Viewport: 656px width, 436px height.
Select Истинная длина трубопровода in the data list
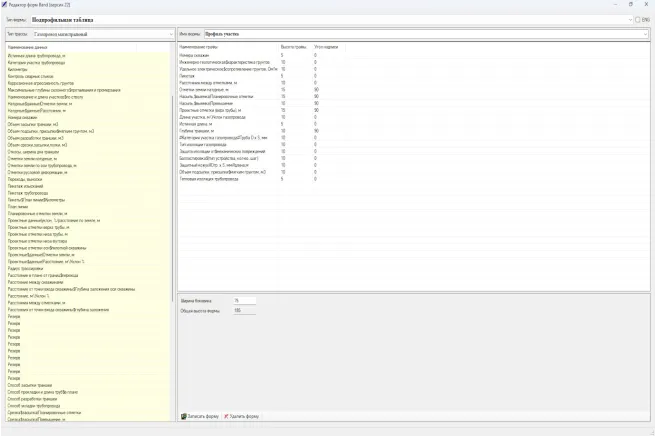[x=42, y=55]
